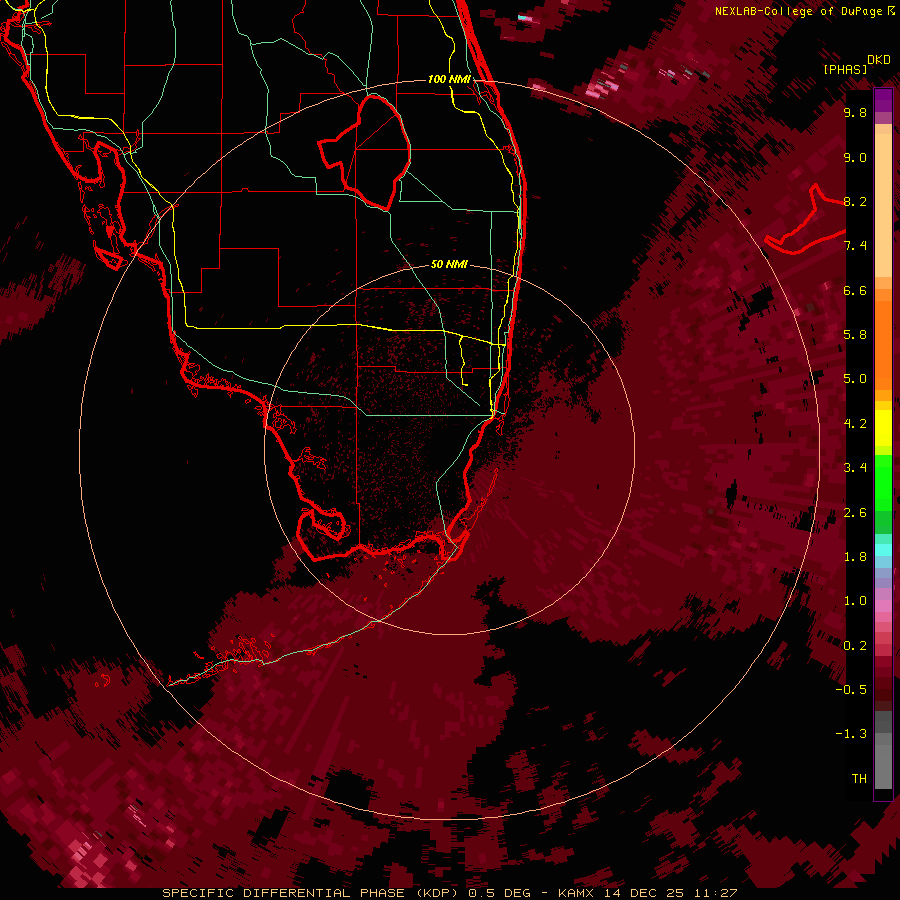Pick the yellow swatch beside 4.2
The width and height of the screenshot is (900, 900).
pyautogui.click(x=883, y=428)
